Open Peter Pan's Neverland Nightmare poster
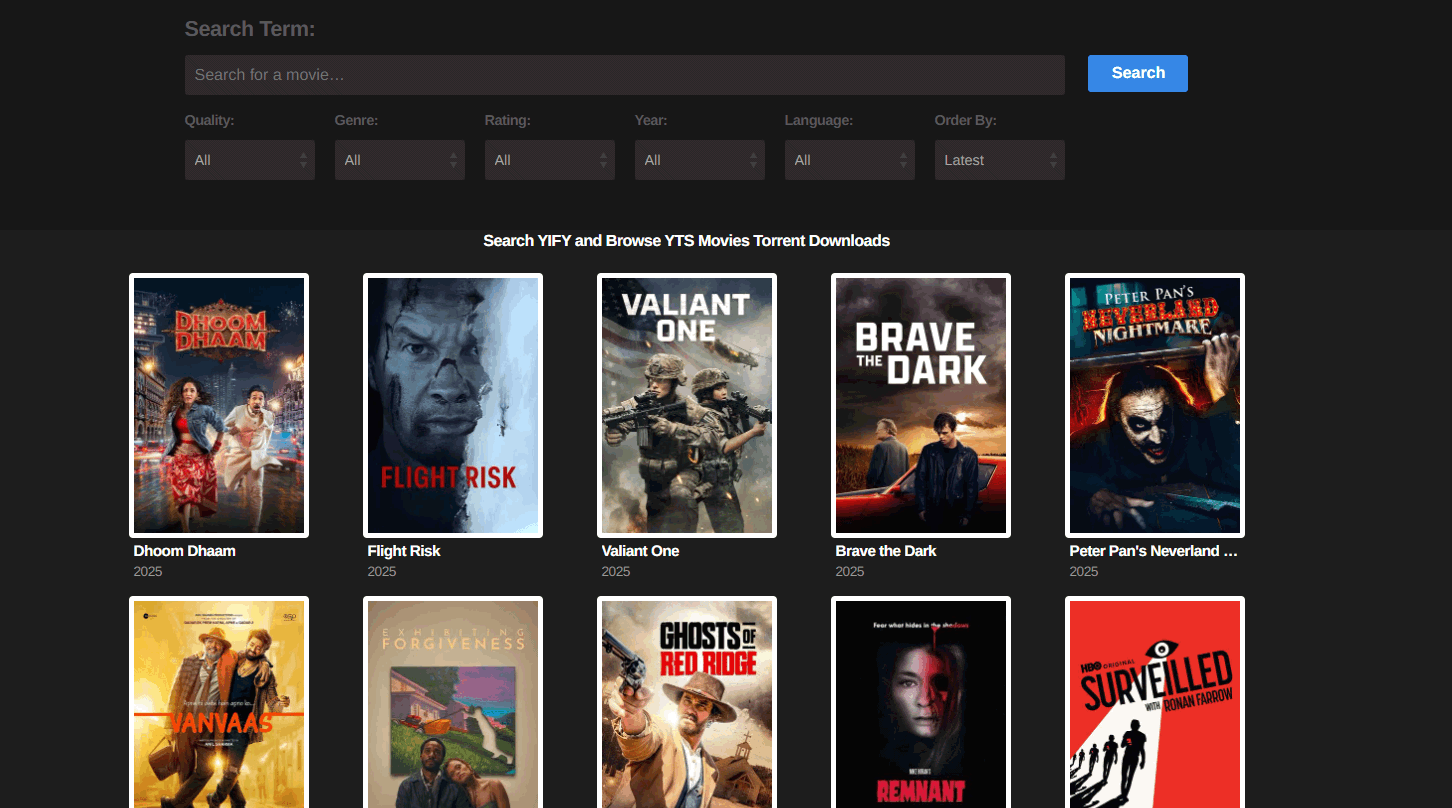 pyautogui.click(x=1155, y=405)
